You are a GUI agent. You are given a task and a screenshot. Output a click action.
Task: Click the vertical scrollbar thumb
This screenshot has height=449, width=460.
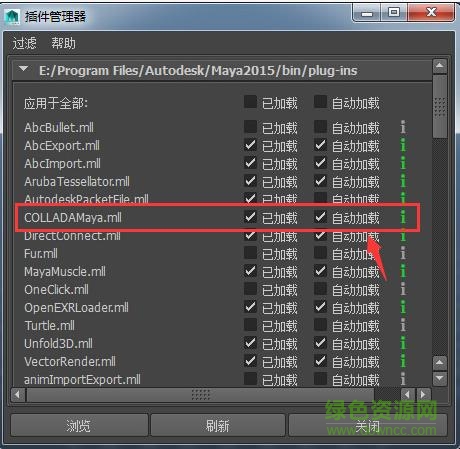click(x=440, y=107)
